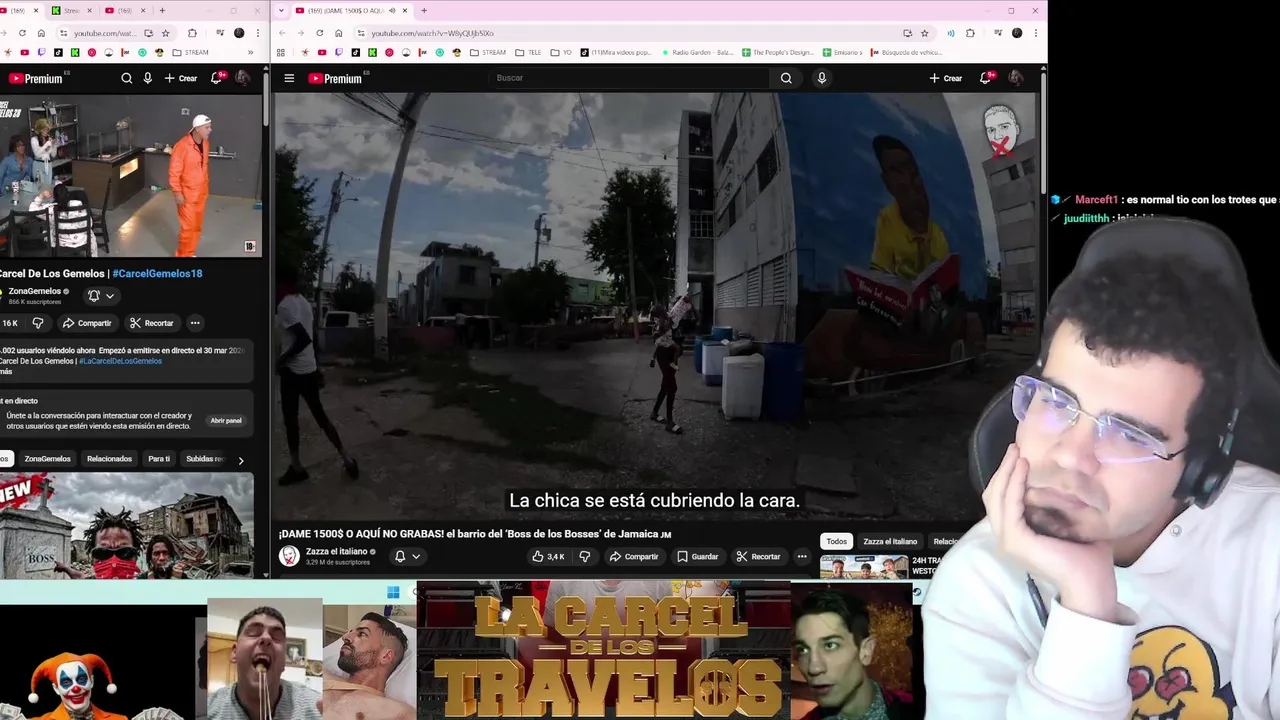The height and width of the screenshot is (720, 1280).
Task: Open the Radio Garden bookmark
Action: point(697,52)
